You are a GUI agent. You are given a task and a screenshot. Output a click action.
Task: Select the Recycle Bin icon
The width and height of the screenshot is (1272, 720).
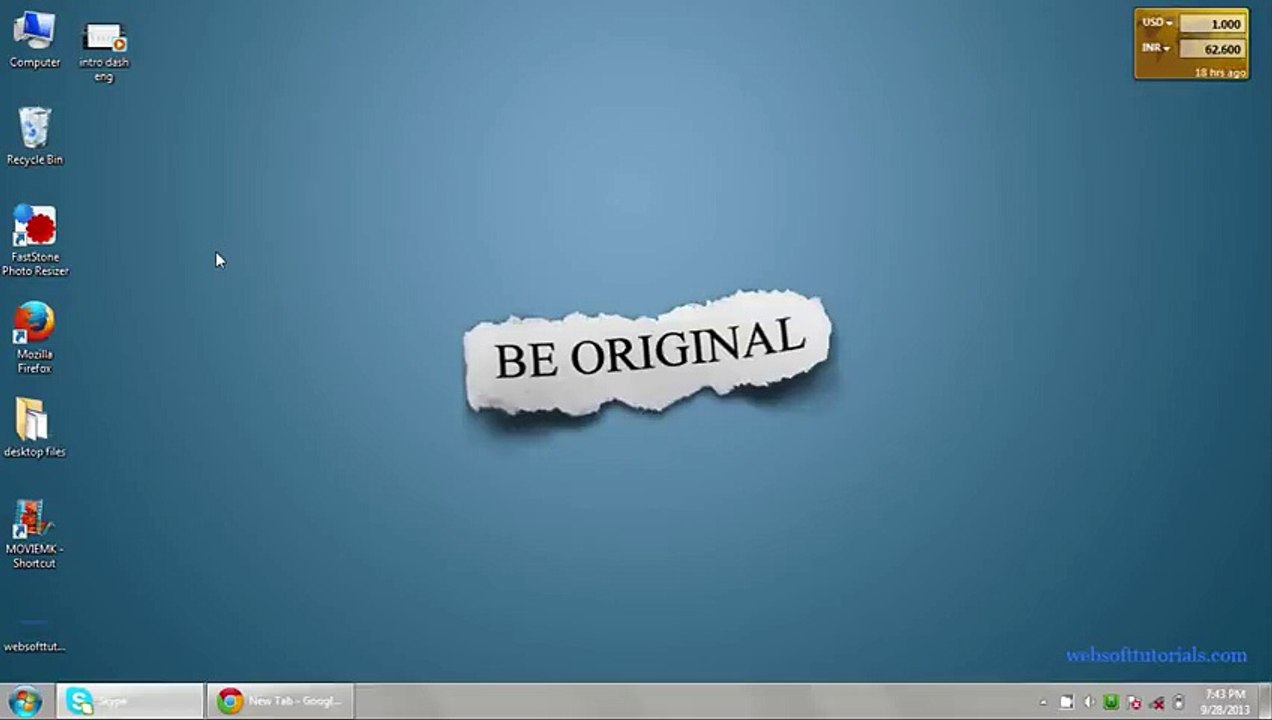(x=34, y=137)
